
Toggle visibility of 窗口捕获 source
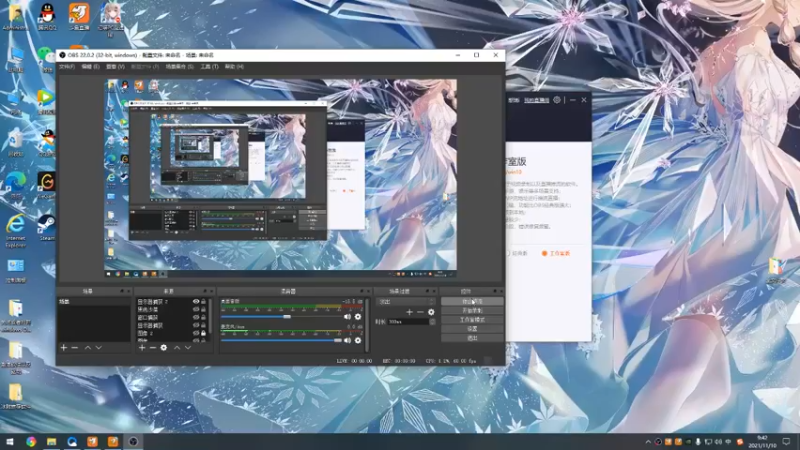195,317
